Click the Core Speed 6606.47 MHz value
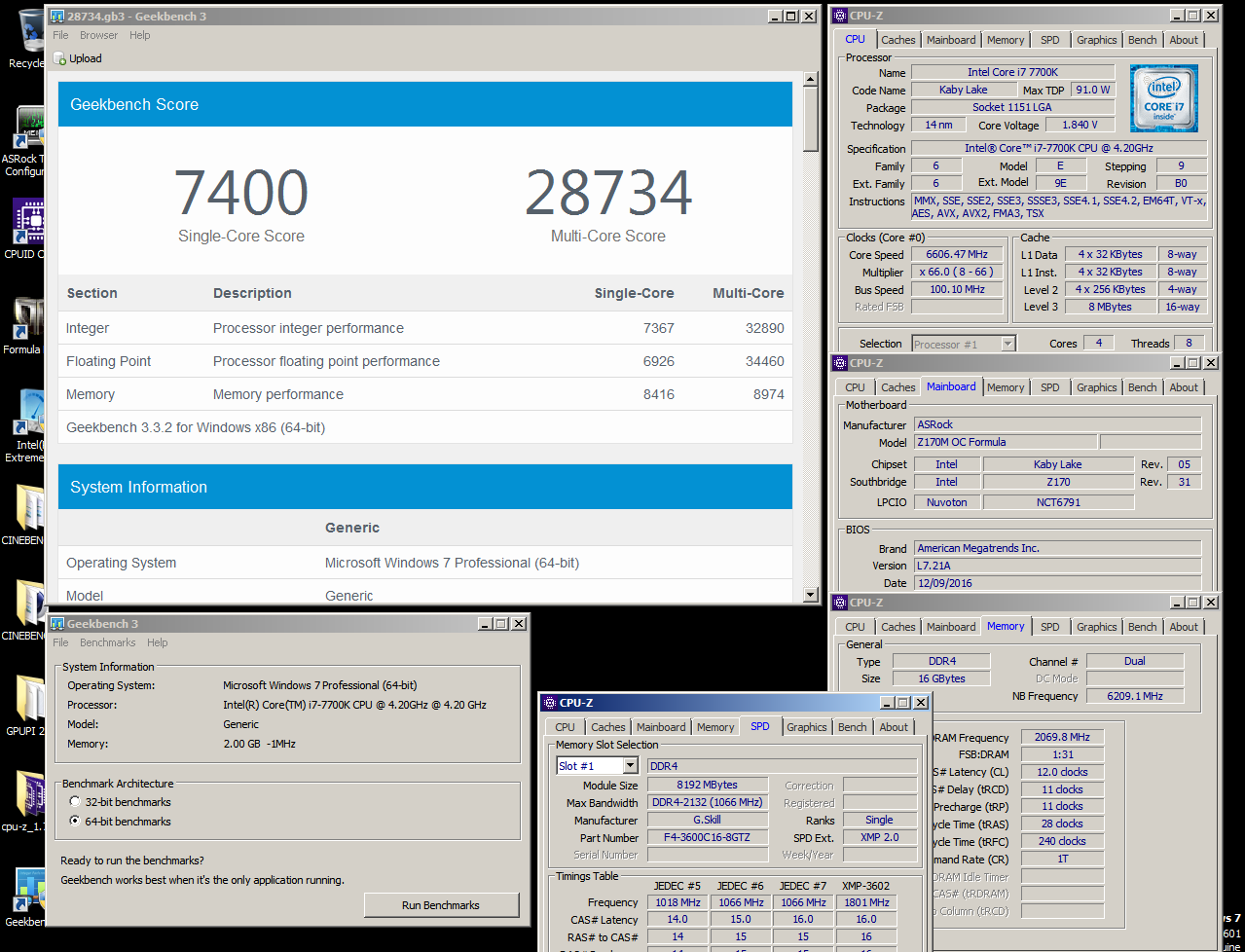Image resolution: width=1245 pixels, height=952 pixels. 957,254
